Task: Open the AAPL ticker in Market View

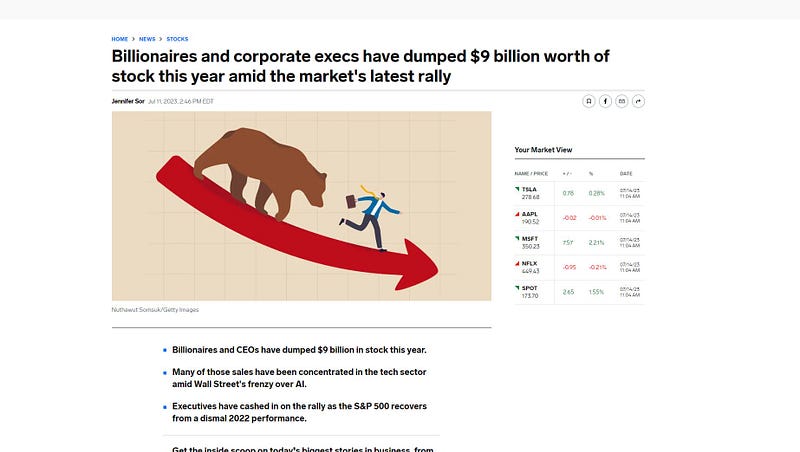Action: click(530, 214)
